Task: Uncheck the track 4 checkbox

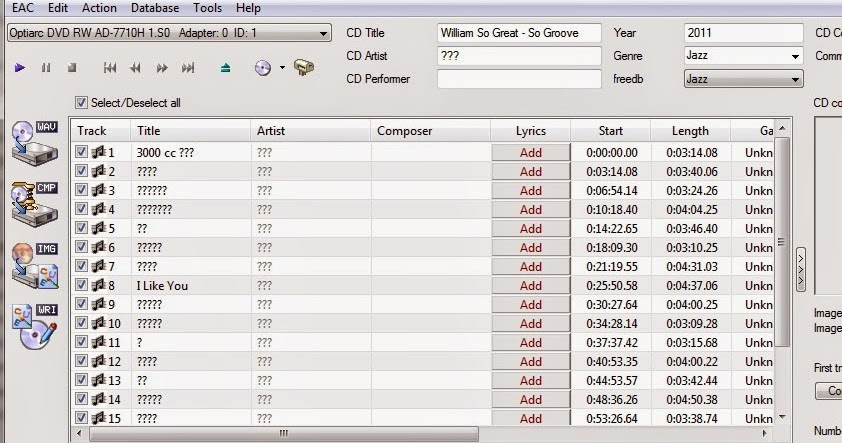Action: (x=81, y=209)
